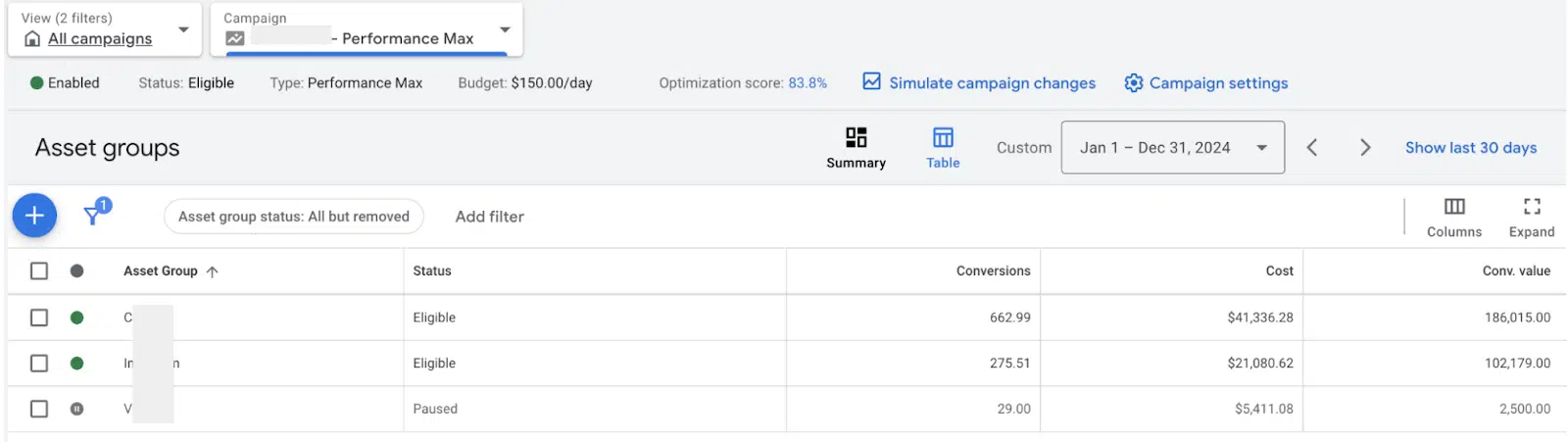The width and height of the screenshot is (1568, 442).
Task: Open the View All campaigns dropdown
Action: point(105,29)
